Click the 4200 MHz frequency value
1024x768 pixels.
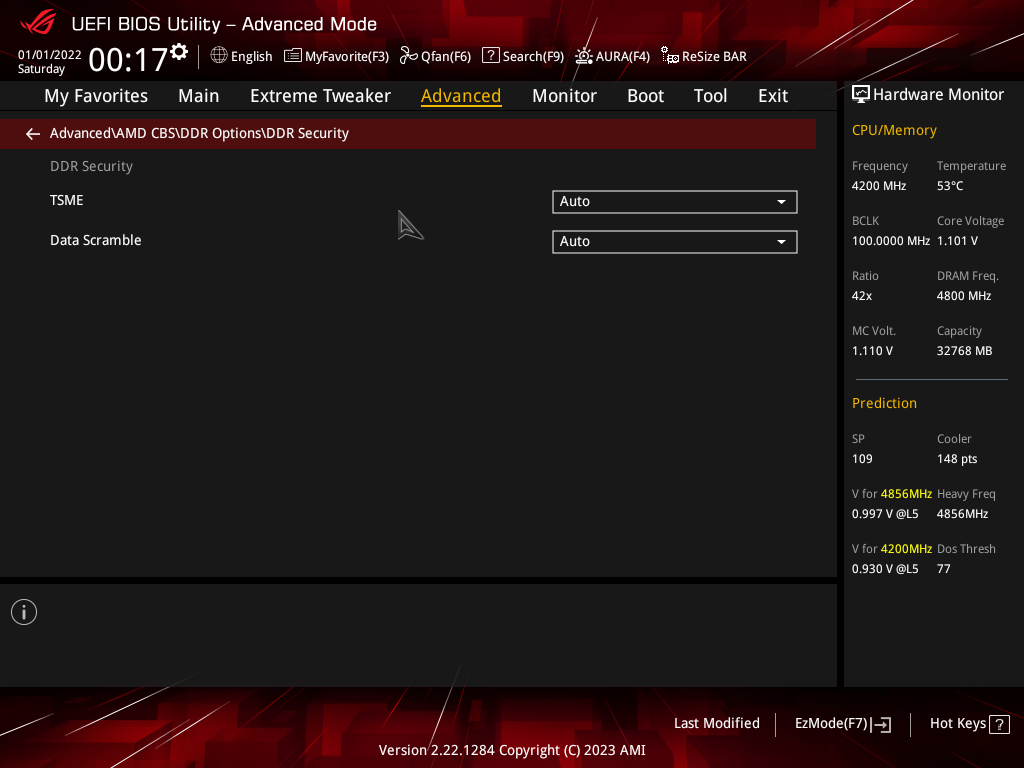[879, 186]
